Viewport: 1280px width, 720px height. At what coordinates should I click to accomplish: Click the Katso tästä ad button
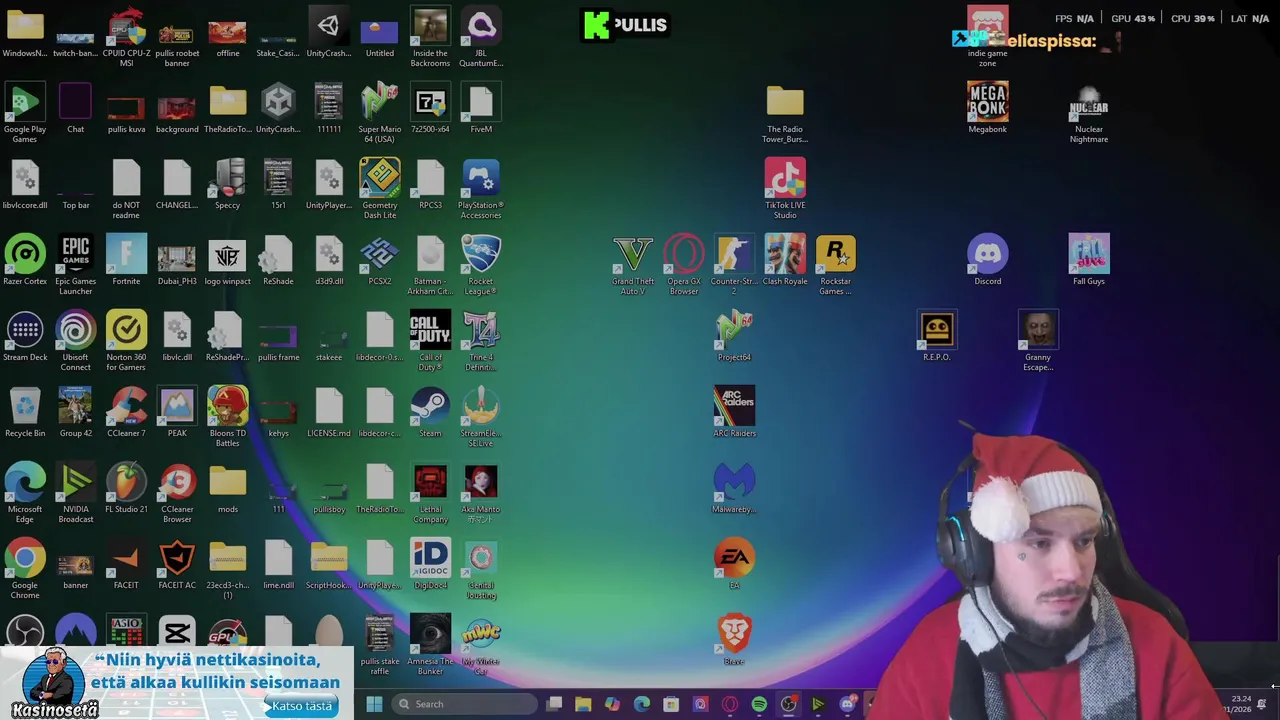[302, 706]
